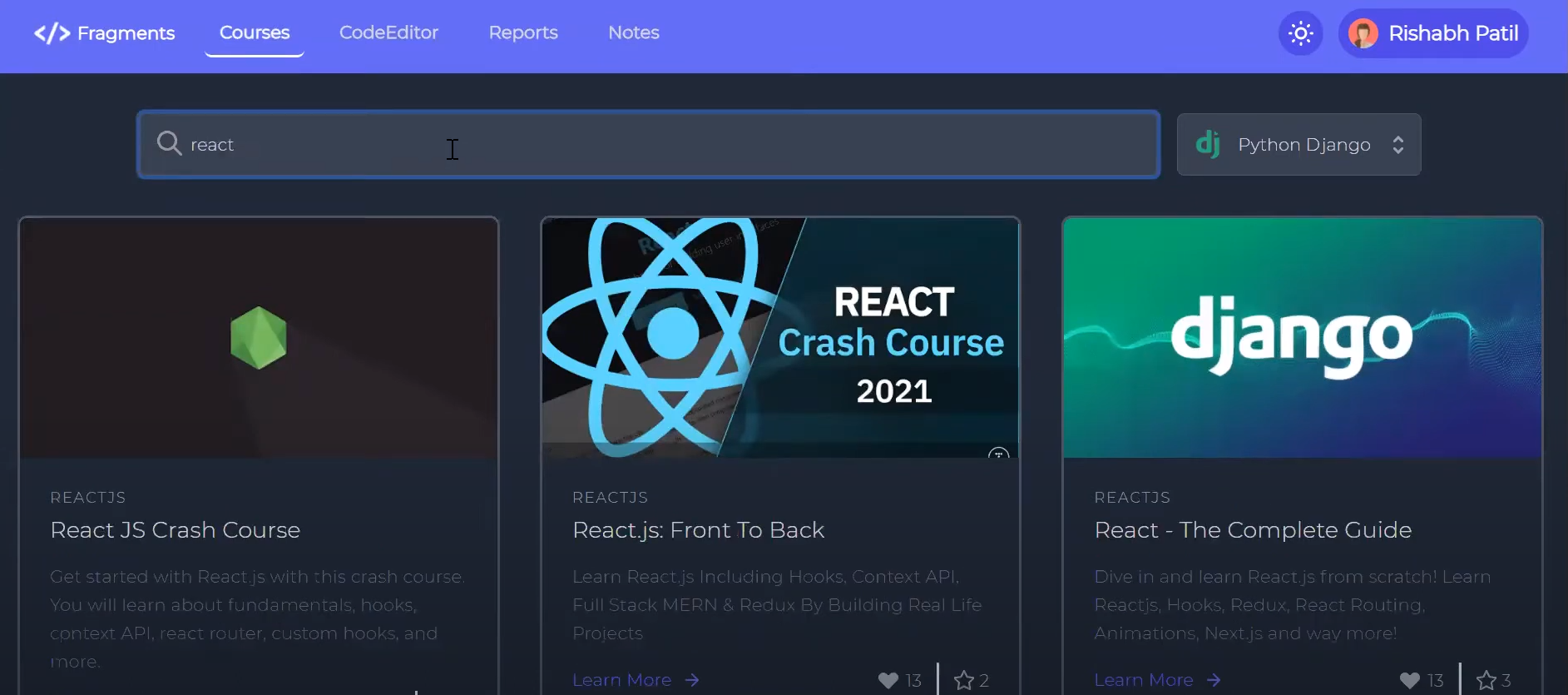Expand dropdown using the up-down chevron arrows
The height and width of the screenshot is (695, 1568).
click(x=1398, y=144)
